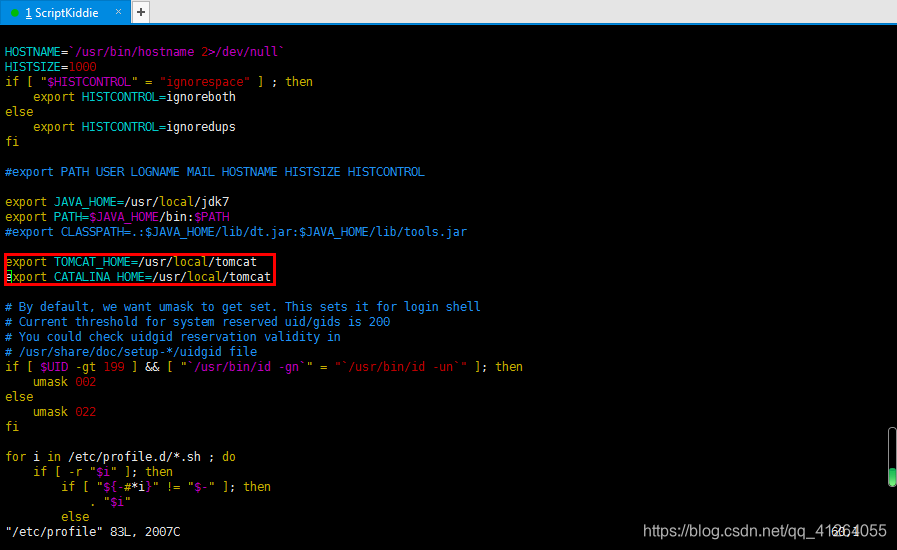Click the 'if [ "${-#*i}" != "$-" ]' line

(166, 486)
